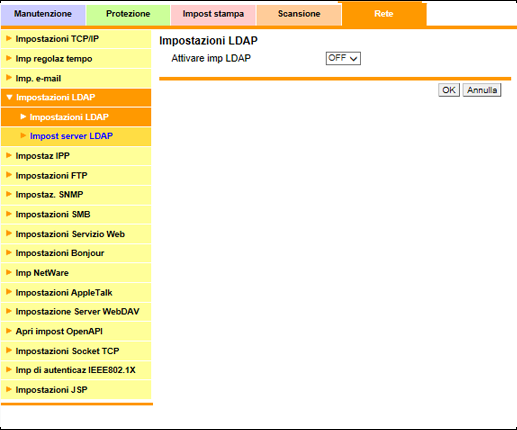The height and width of the screenshot is (430, 517).
Task: Go to Imp di autenticaz IEEE802.1X
Action: (x=76, y=370)
